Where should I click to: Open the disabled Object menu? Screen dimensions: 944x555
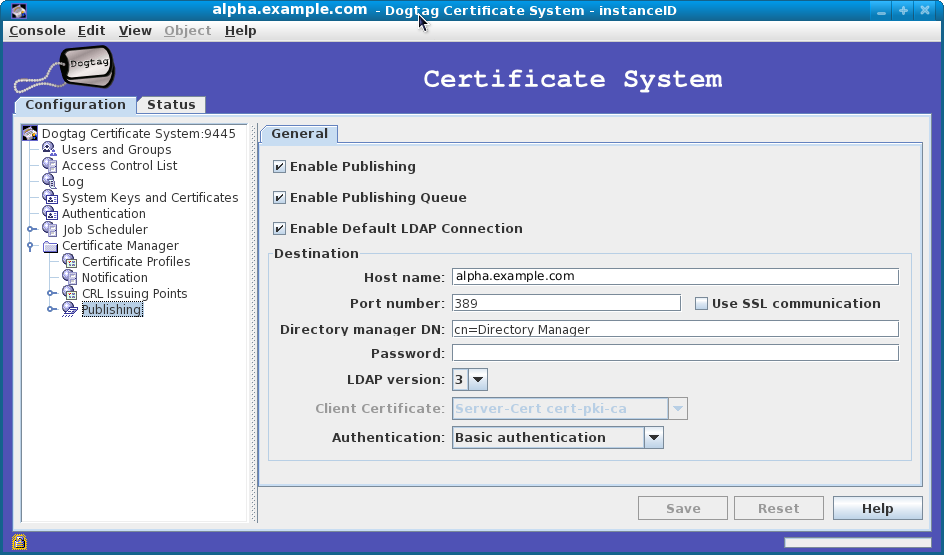(187, 31)
